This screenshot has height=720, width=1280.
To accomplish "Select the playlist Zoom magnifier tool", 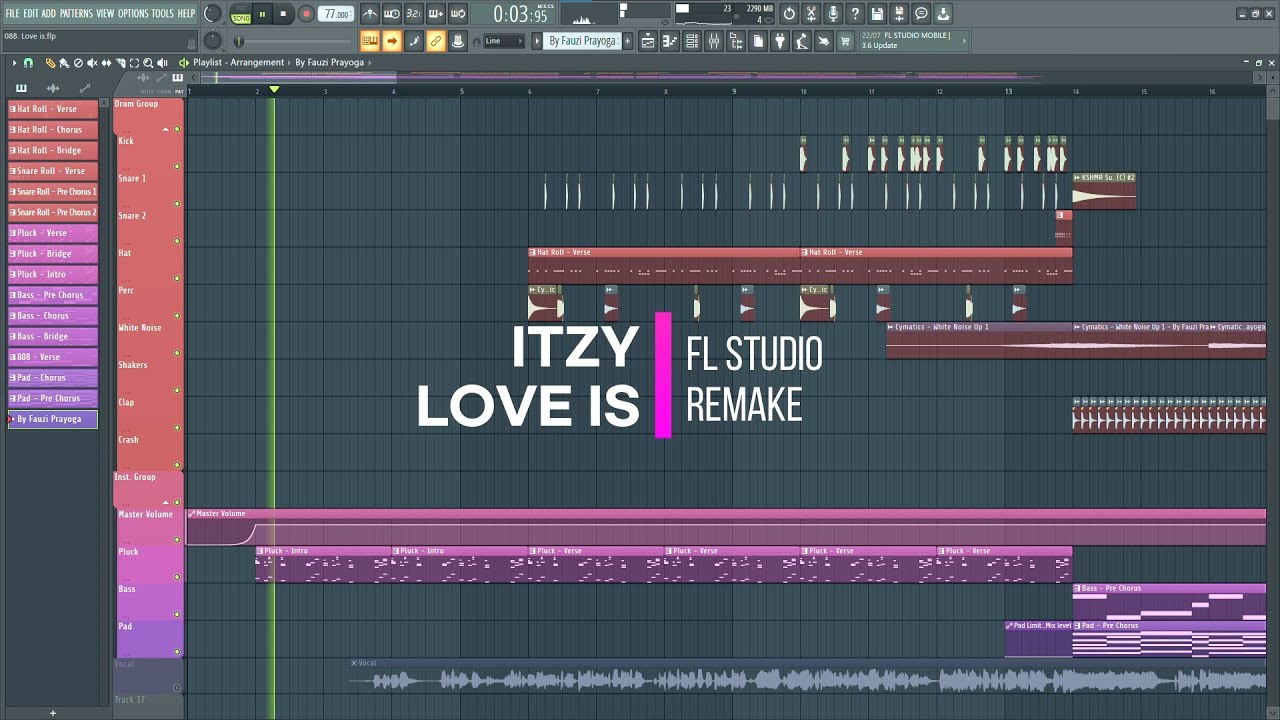I will pyautogui.click(x=148, y=63).
